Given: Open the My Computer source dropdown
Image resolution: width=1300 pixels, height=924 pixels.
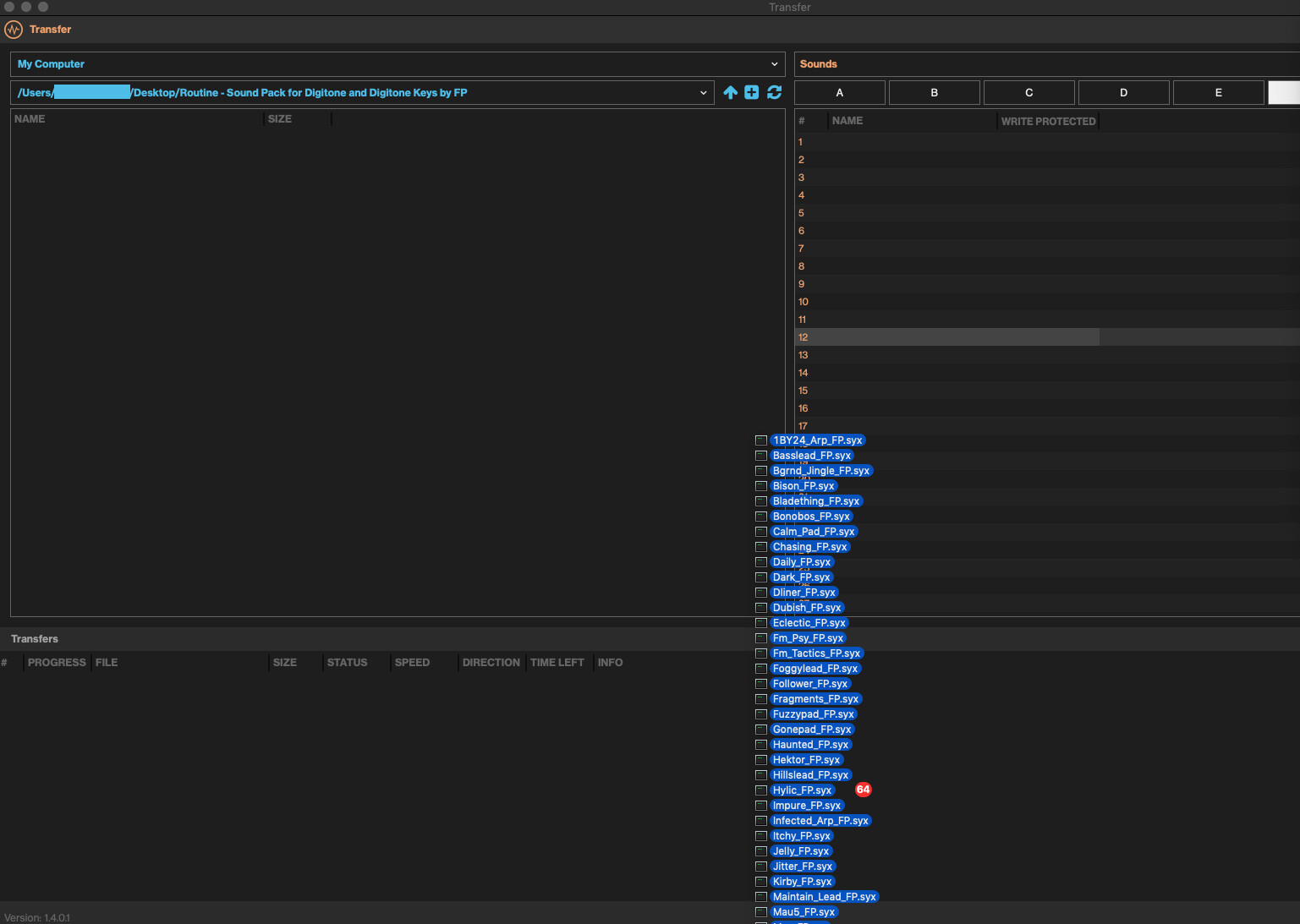Looking at the screenshot, I should point(398,64).
